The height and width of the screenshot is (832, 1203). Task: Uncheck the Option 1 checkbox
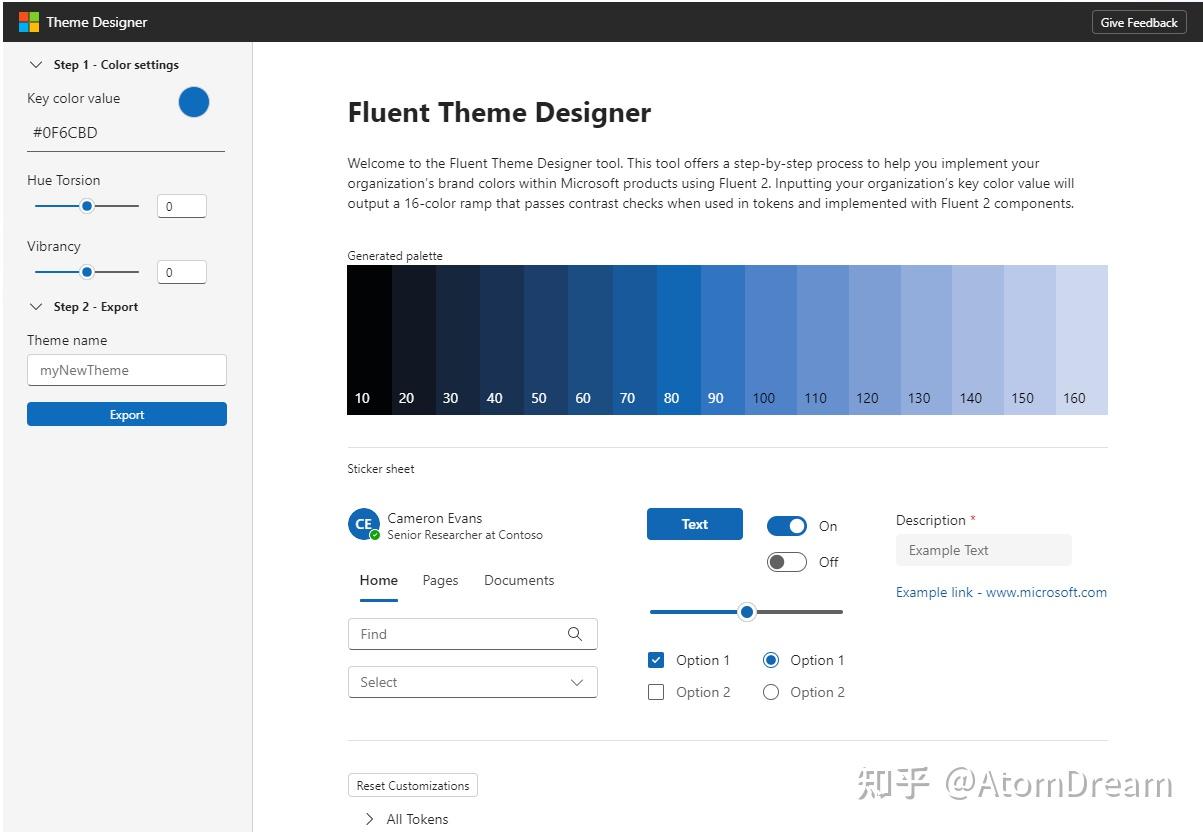click(656, 660)
